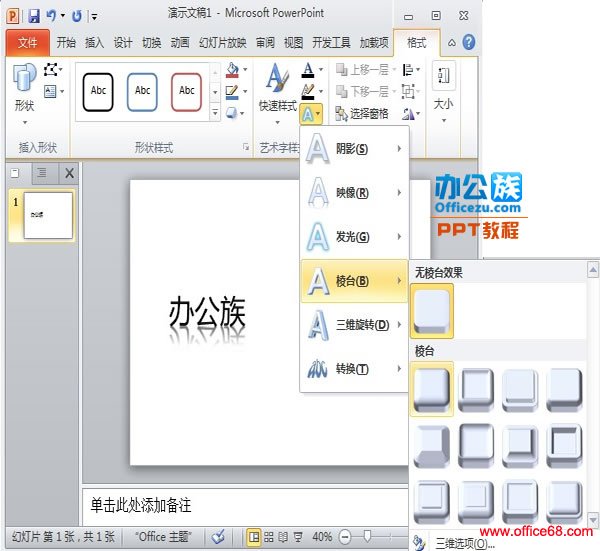The image size is (600, 551).
Task: Click the Help question mark icon
Action: (x=469, y=42)
